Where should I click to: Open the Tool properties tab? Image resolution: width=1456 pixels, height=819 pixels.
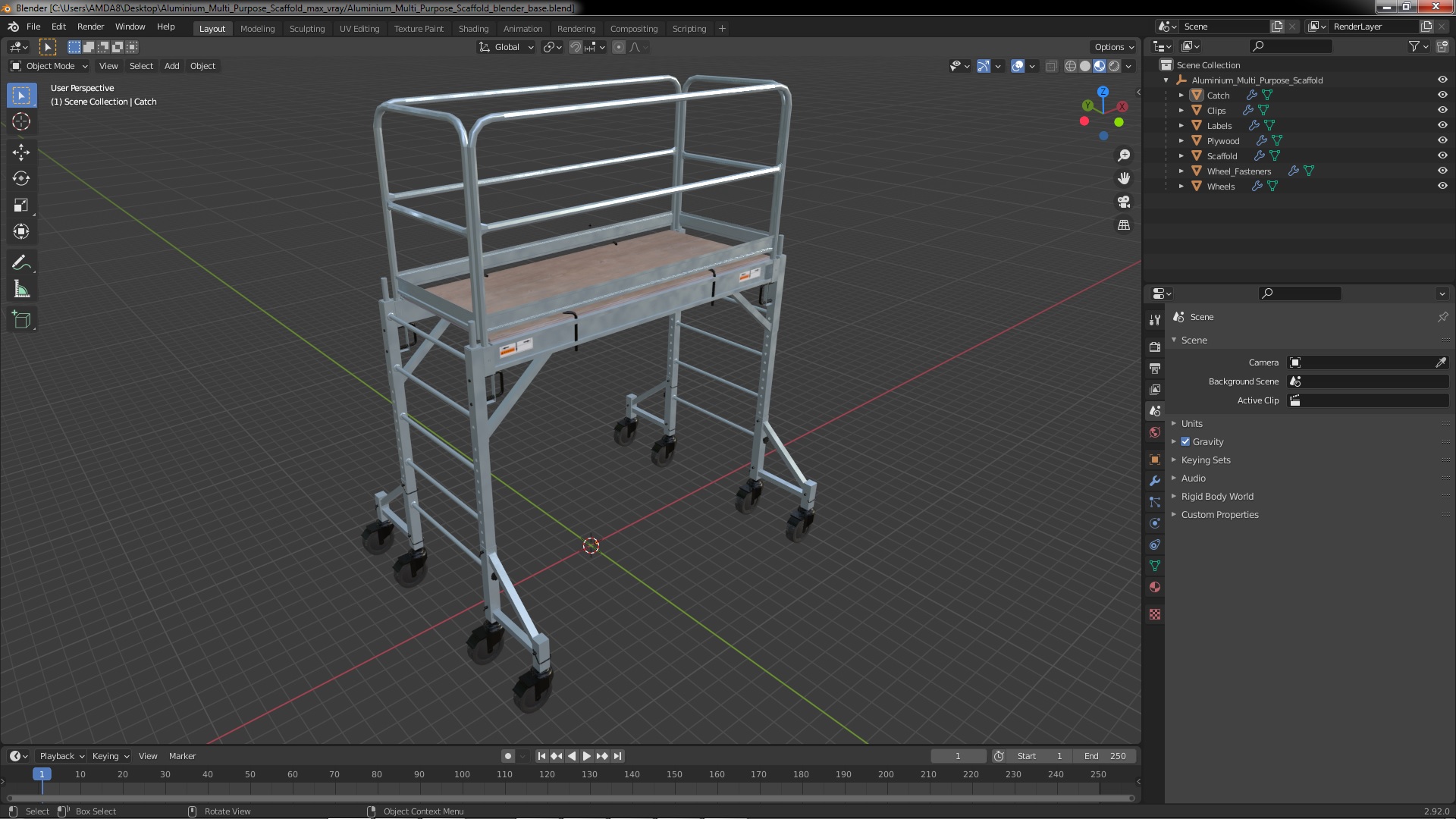click(x=1155, y=319)
